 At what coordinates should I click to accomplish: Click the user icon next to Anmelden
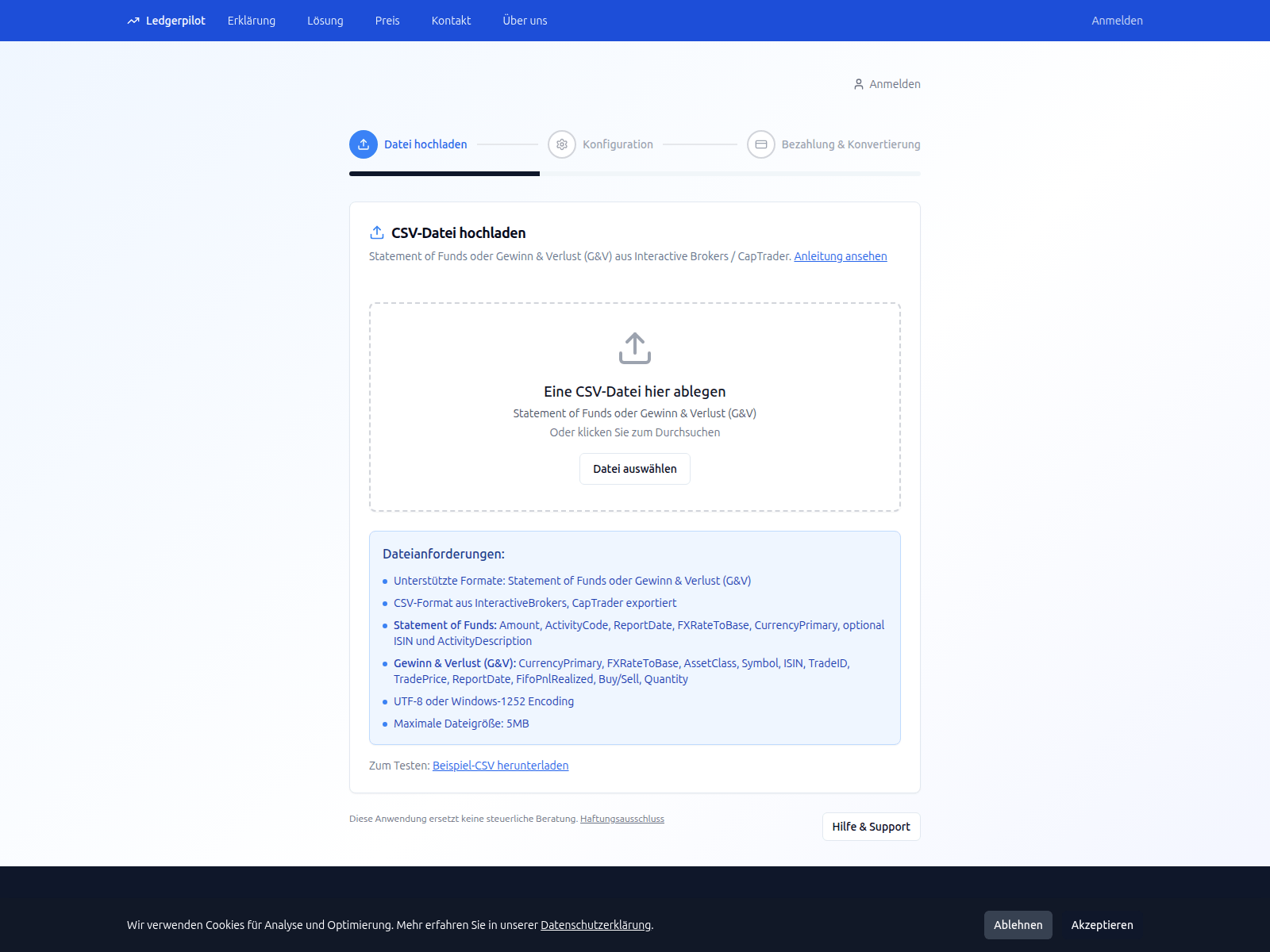[x=858, y=83]
